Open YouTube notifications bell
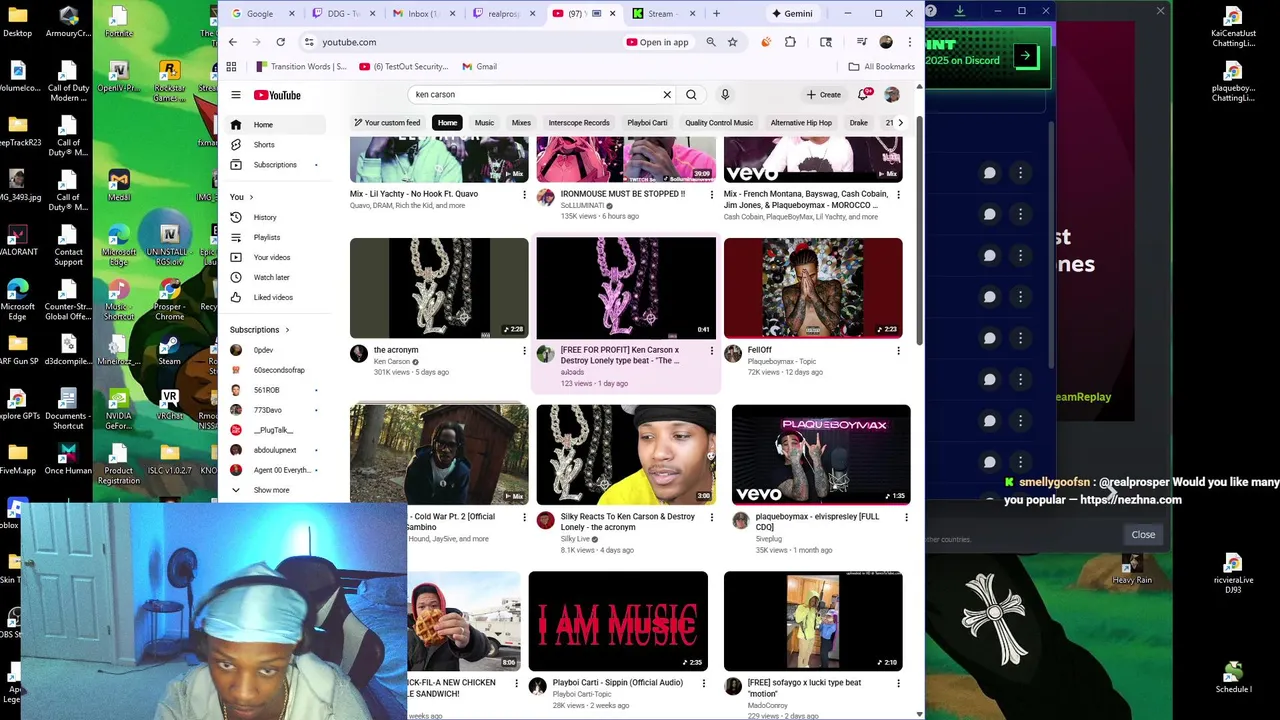 pyautogui.click(x=863, y=95)
